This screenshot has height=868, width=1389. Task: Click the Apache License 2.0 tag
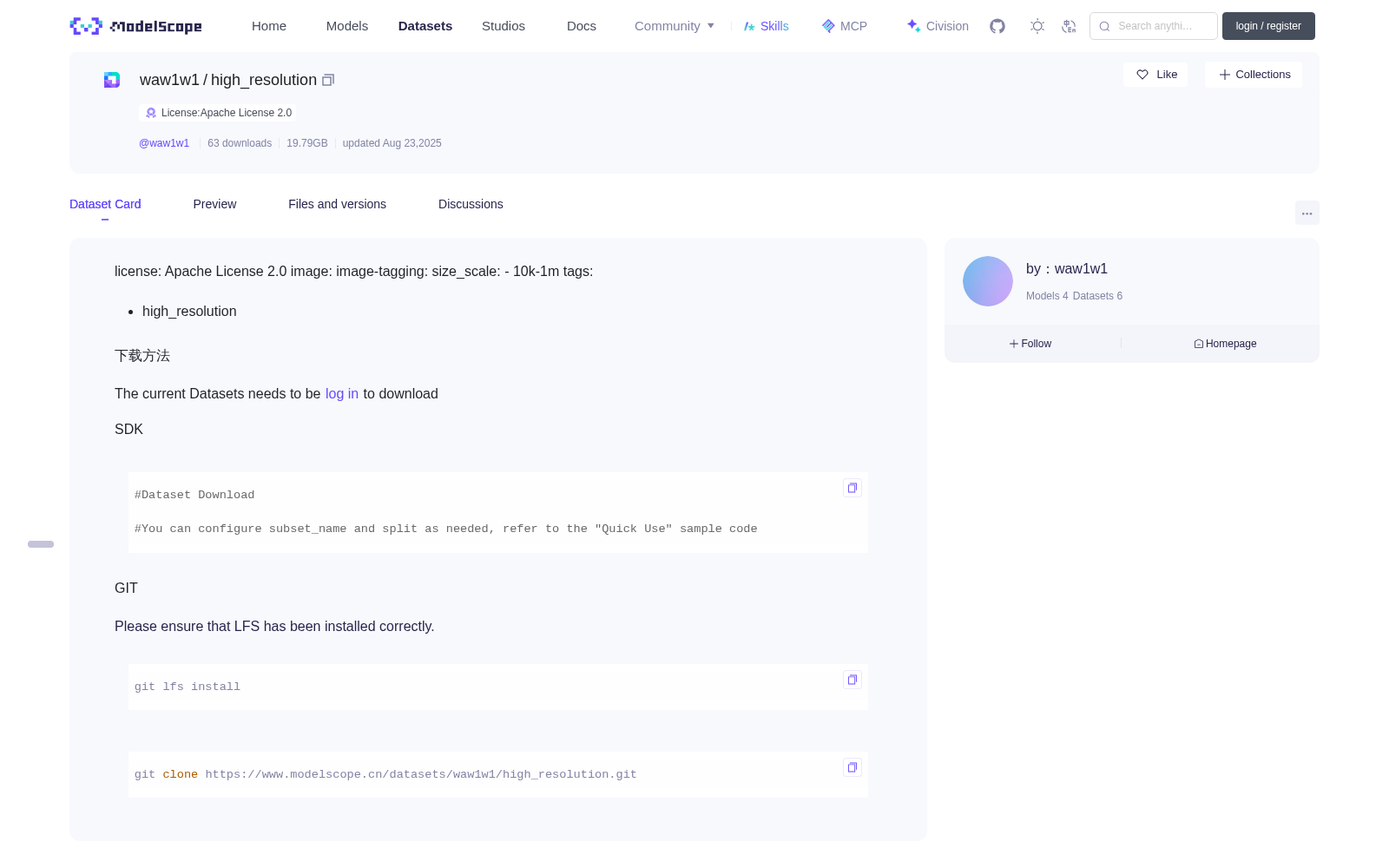pyautogui.click(x=218, y=113)
